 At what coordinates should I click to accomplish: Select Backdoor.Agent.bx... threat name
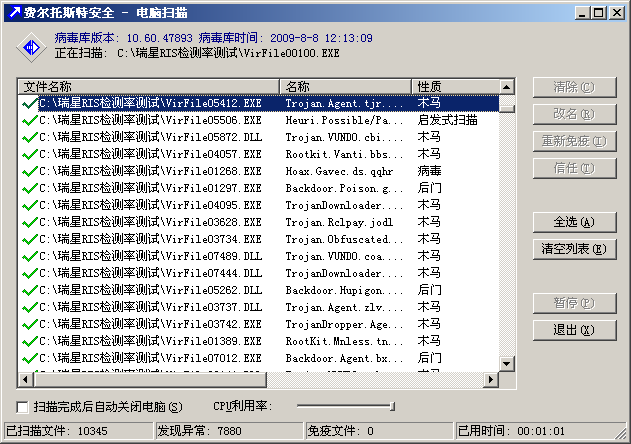point(344,358)
